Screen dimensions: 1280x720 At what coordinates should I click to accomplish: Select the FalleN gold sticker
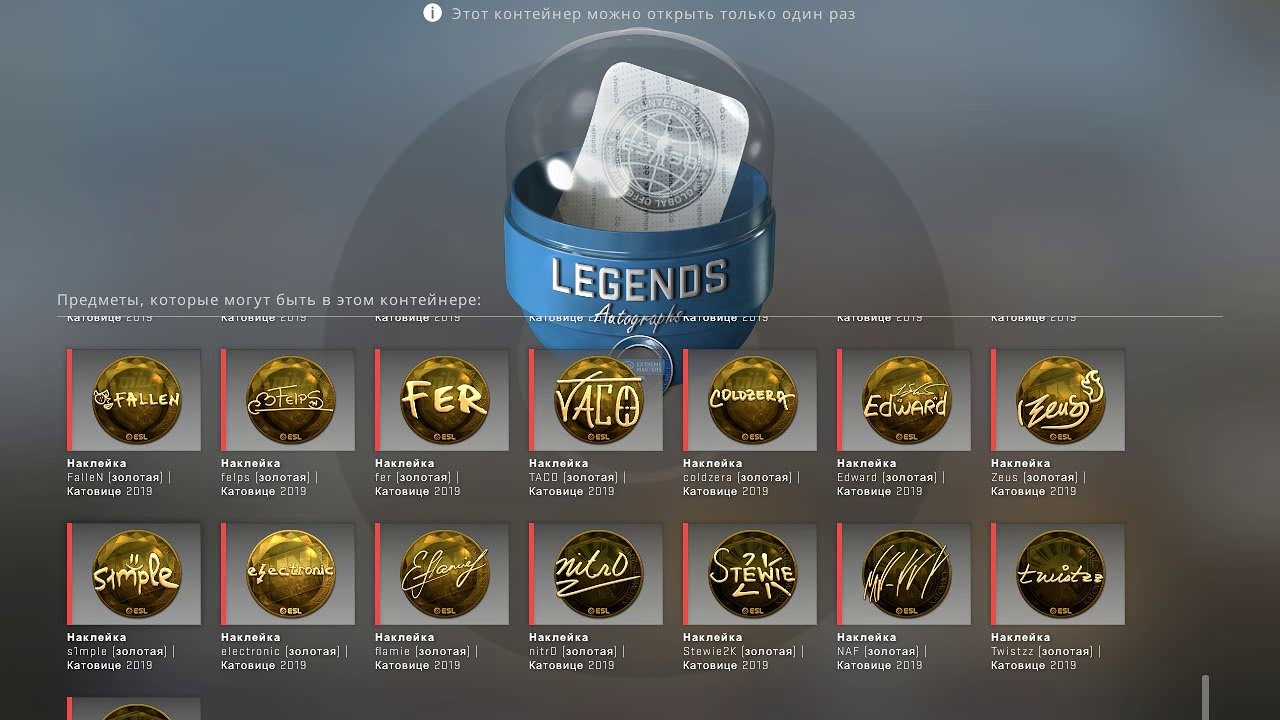pos(134,400)
